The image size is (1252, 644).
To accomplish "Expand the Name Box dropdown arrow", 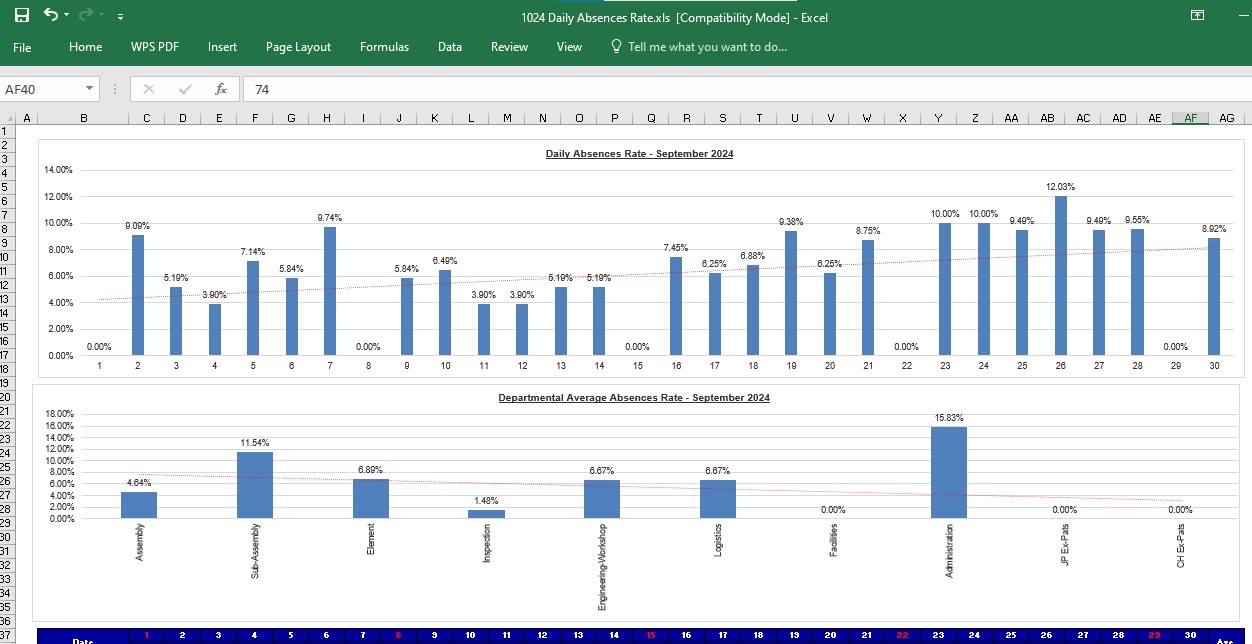I will tap(90, 89).
